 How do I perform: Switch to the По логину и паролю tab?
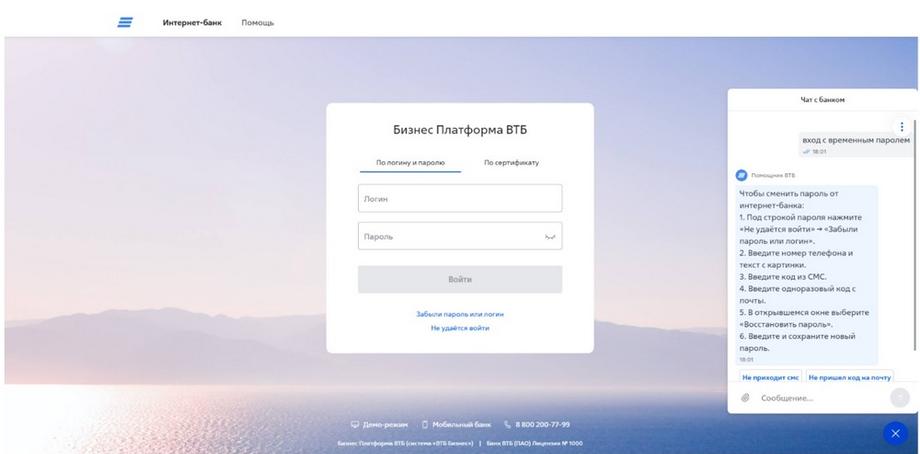410,162
